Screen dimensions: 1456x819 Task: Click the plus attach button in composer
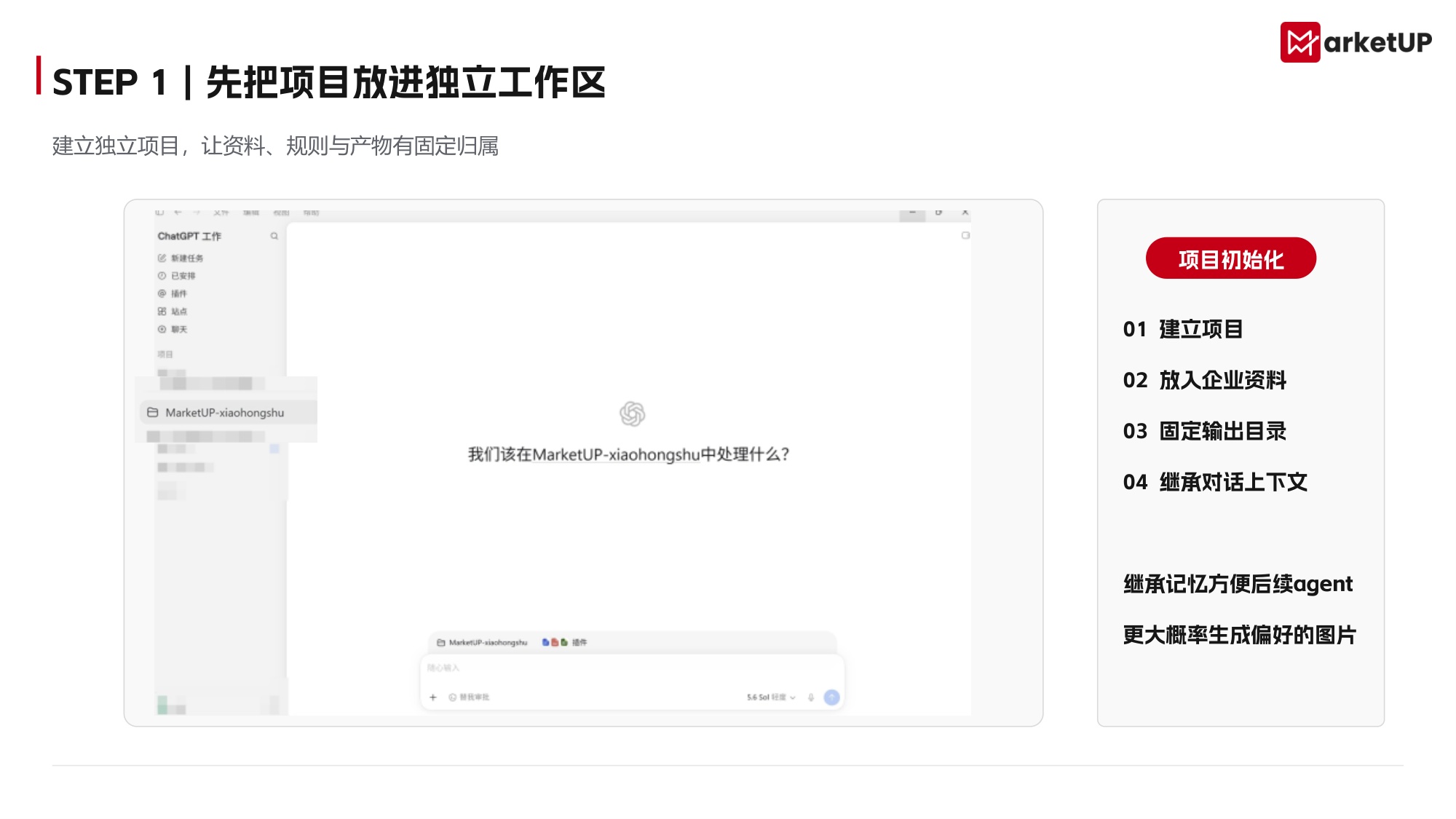click(x=433, y=697)
